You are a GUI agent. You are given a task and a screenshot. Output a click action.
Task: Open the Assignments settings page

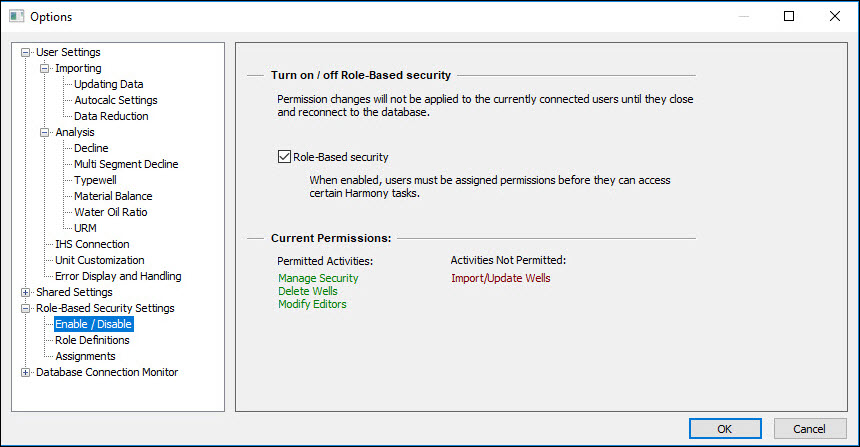coord(85,356)
